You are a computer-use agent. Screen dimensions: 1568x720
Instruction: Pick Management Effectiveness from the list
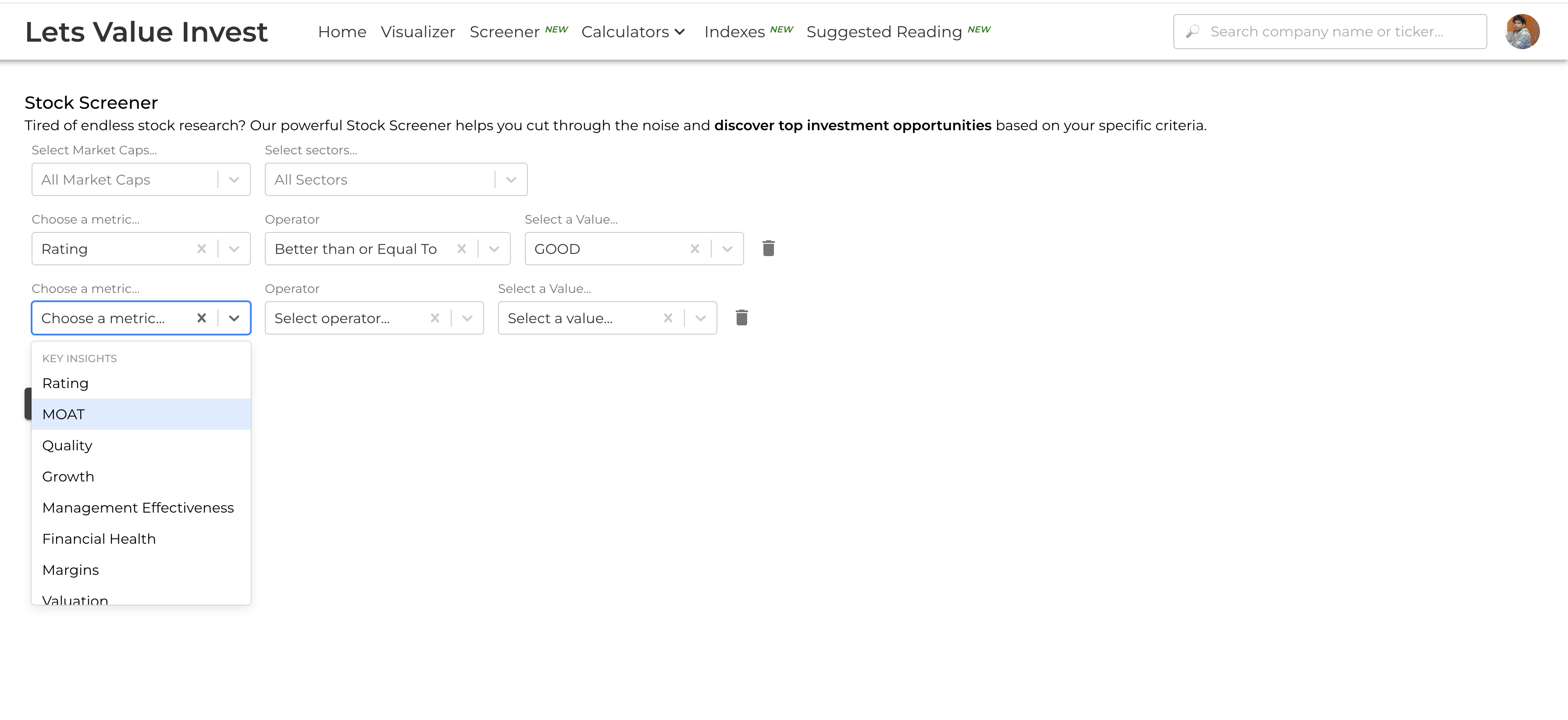coord(138,508)
